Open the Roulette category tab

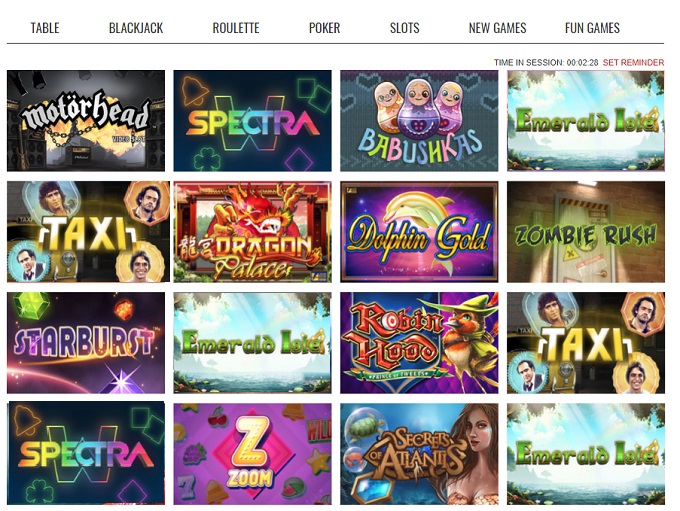coord(236,28)
